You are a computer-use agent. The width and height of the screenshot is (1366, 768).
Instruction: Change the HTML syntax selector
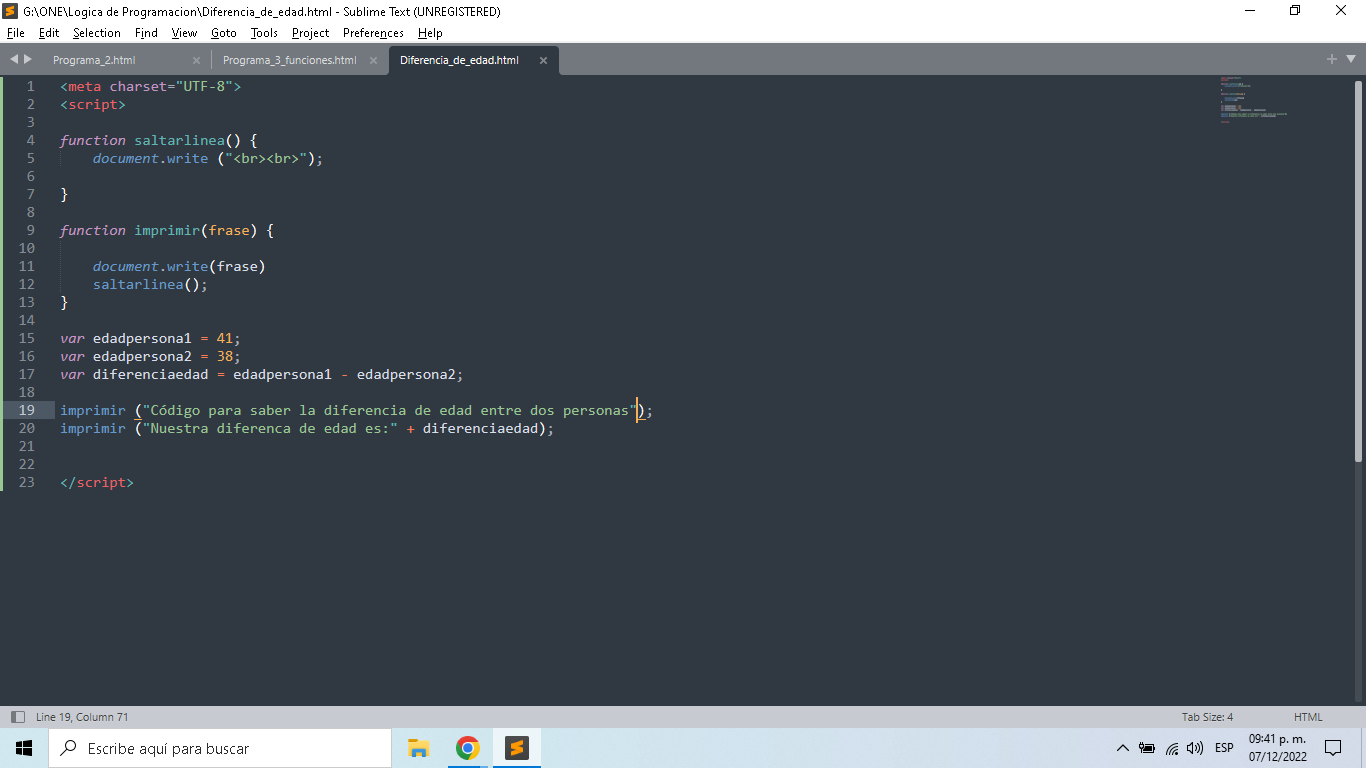click(1308, 717)
